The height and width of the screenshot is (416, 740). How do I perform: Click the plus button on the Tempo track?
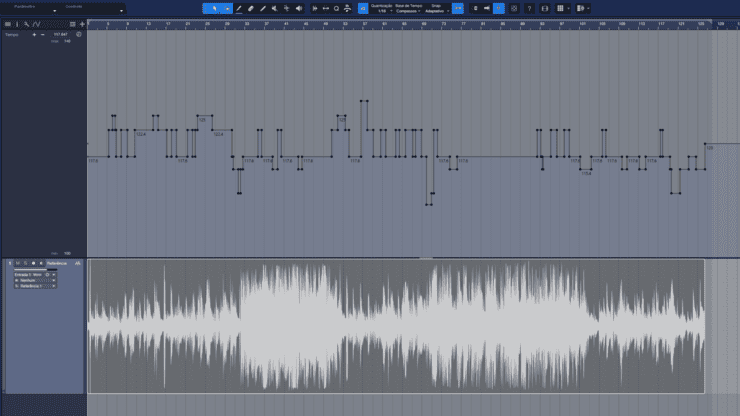[34, 34]
